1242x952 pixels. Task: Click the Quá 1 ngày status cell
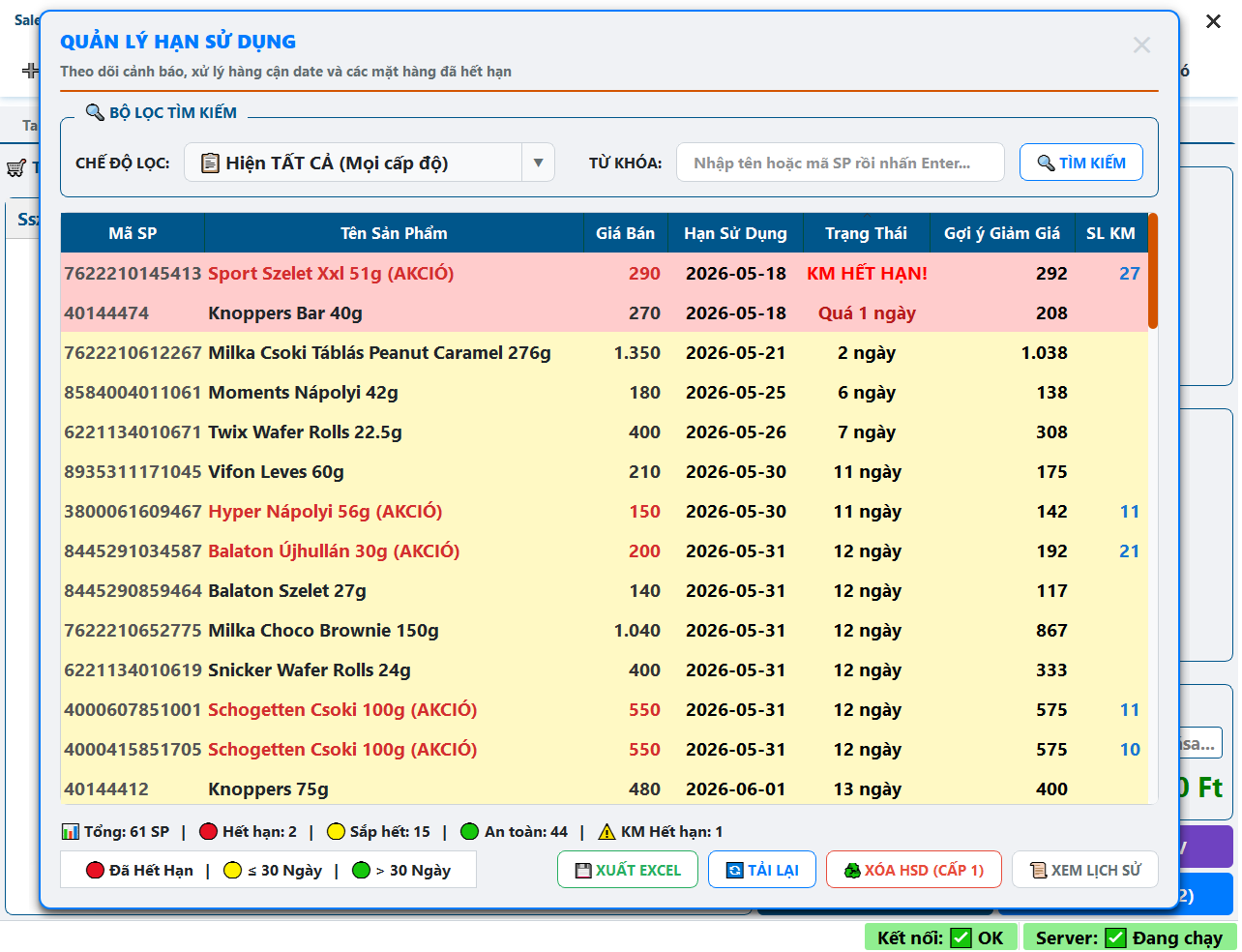[x=867, y=313]
